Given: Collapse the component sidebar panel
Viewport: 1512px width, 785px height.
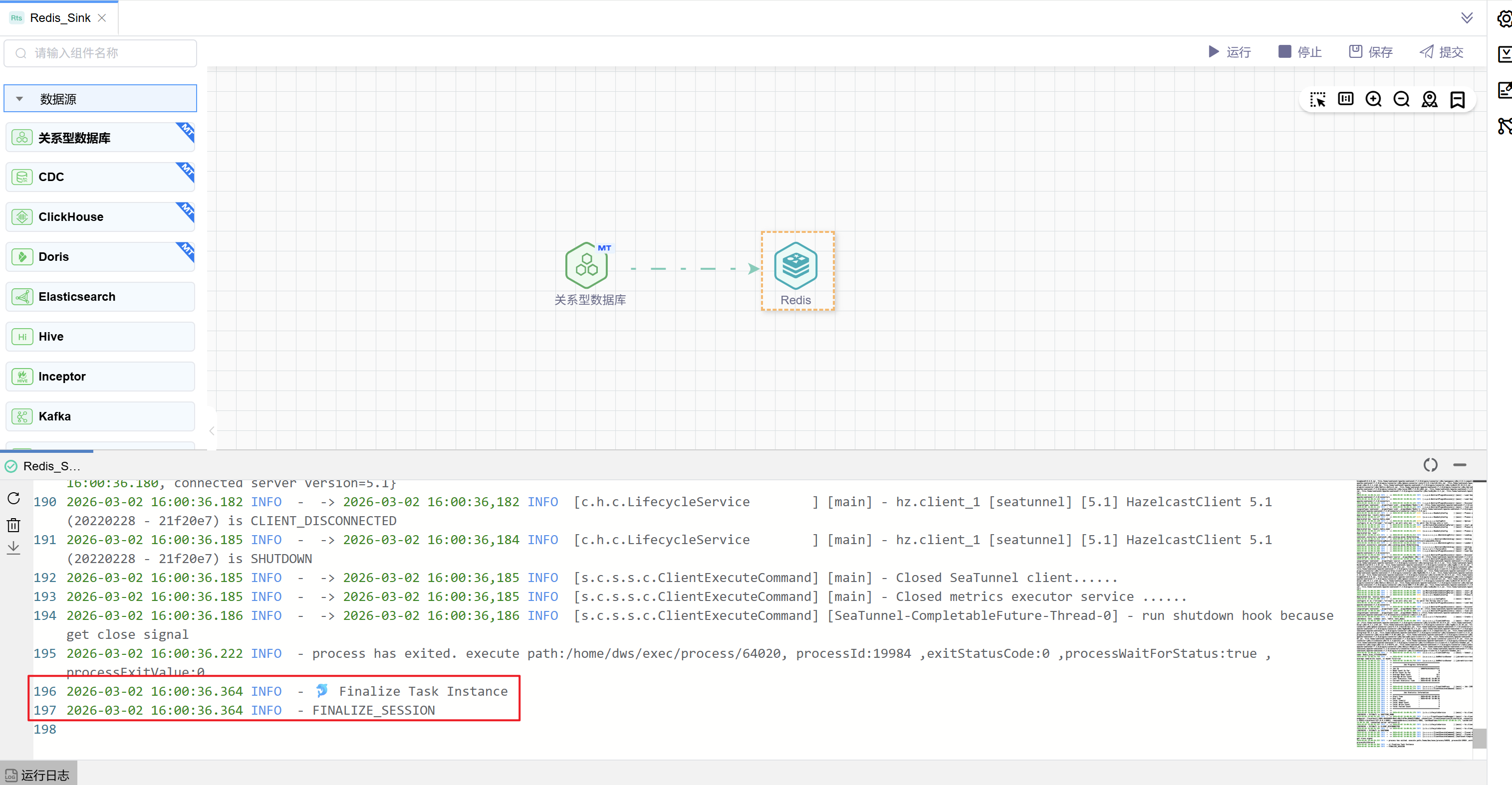Looking at the screenshot, I should click(x=212, y=430).
